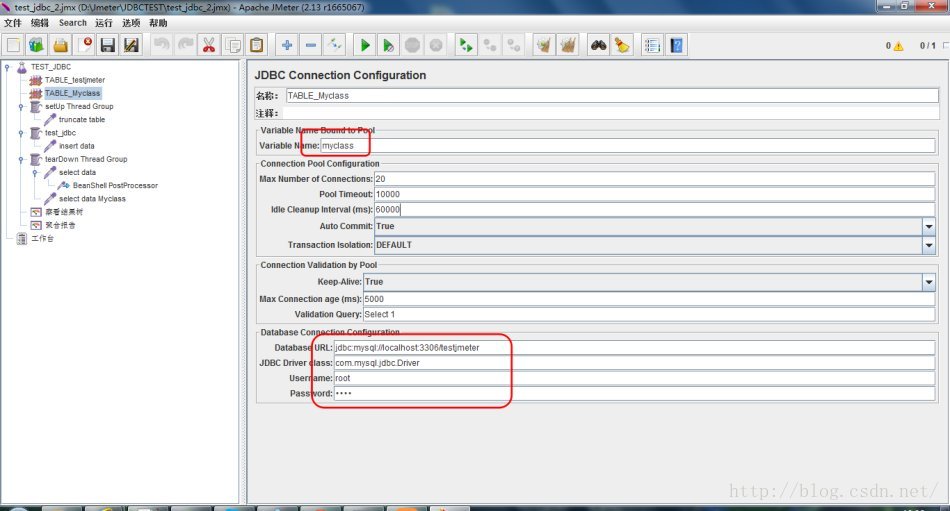Screen dimensions: 950x511
Task: Click the JDBC Driver class field
Action: (634, 362)
